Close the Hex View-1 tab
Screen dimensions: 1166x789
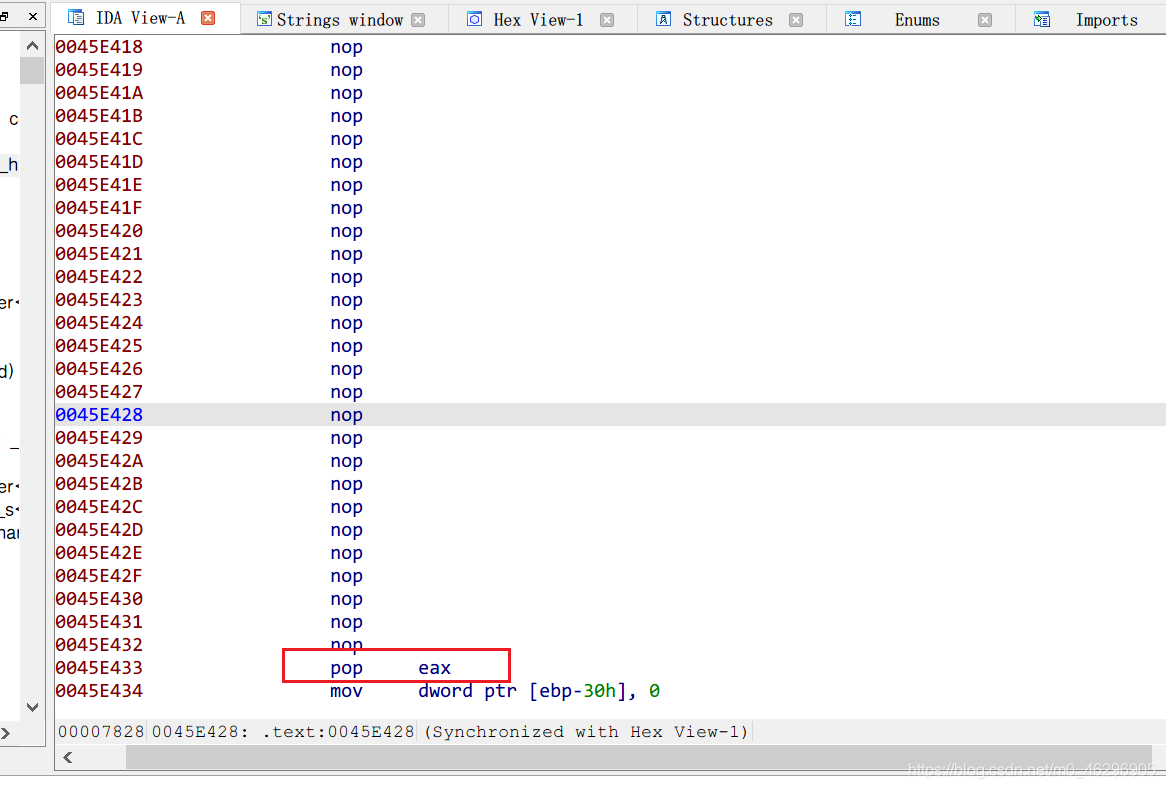coord(608,20)
